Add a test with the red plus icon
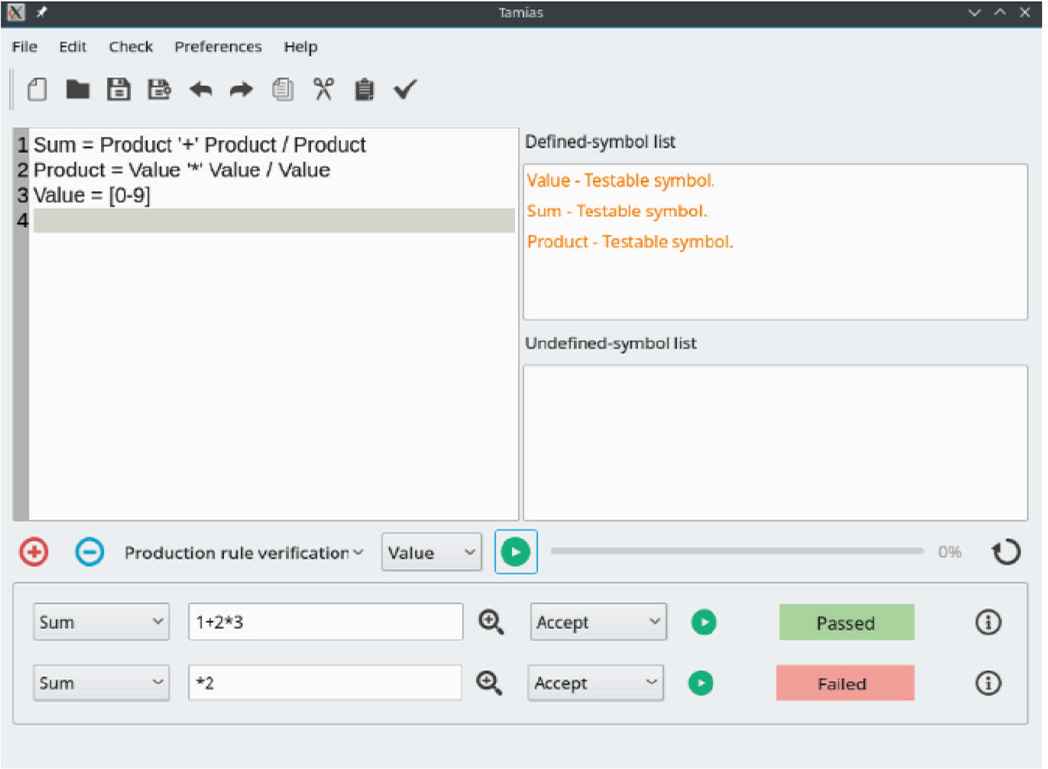This screenshot has height=769, width=1048. click(x=34, y=552)
